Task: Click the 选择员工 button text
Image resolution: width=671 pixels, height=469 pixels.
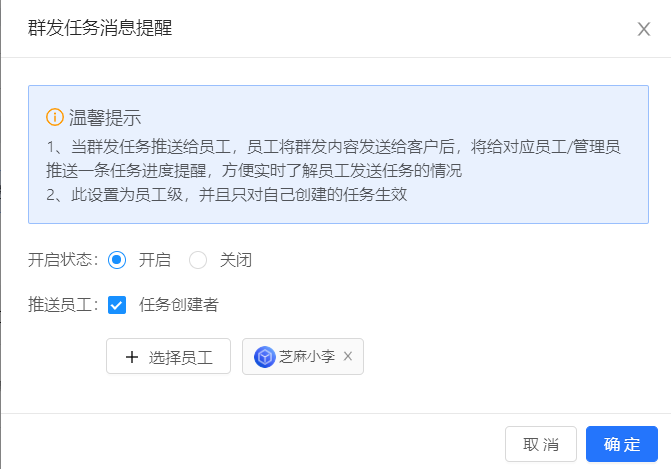Action: [x=181, y=357]
